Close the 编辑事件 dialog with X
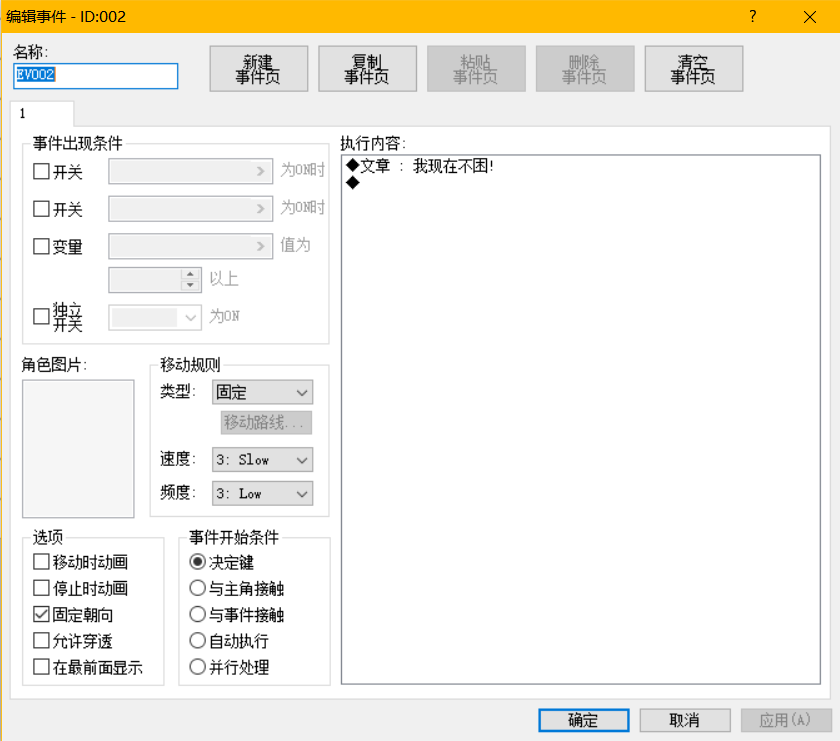This screenshot has height=741, width=840. (x=809, y=17)
